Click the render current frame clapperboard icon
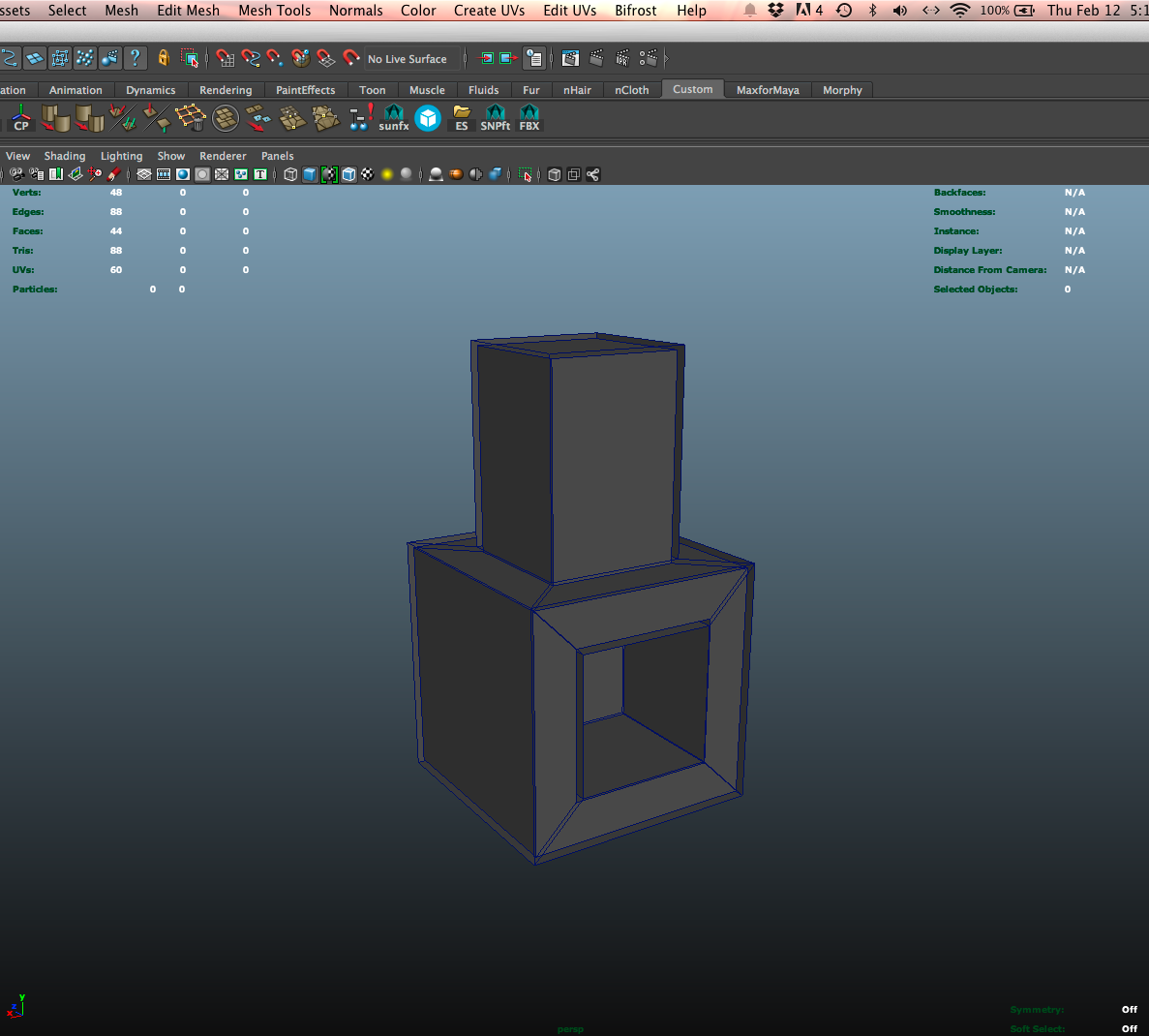Image resolution: width=1149 pixels, height=1036 pixels. [596, 58]
